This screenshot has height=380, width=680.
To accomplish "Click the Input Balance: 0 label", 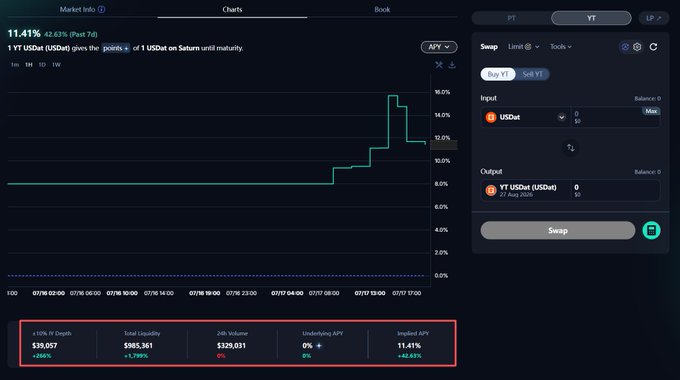I will tap(647, 98).
